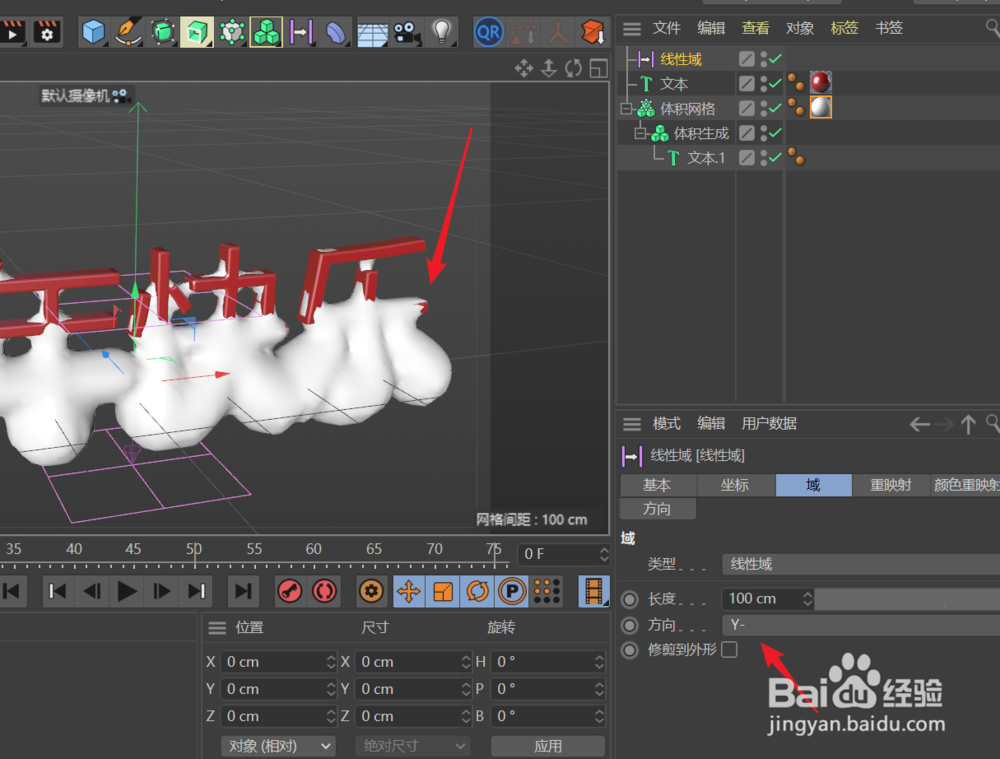Click the viewport rotate camera icon
Screen dimensions: 1000x759
pyautogui.click(x=573, y=68)
